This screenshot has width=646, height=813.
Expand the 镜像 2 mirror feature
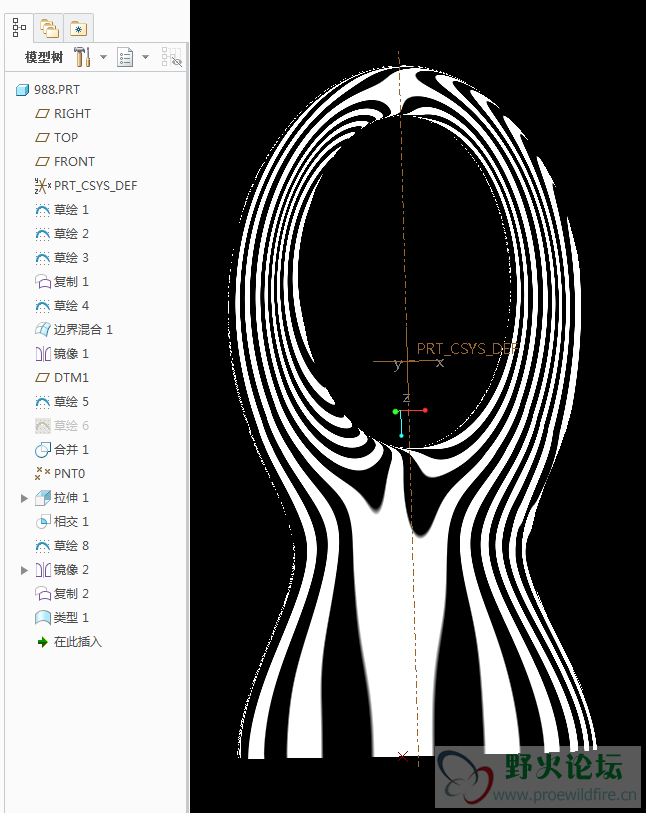tap(24, 570)
